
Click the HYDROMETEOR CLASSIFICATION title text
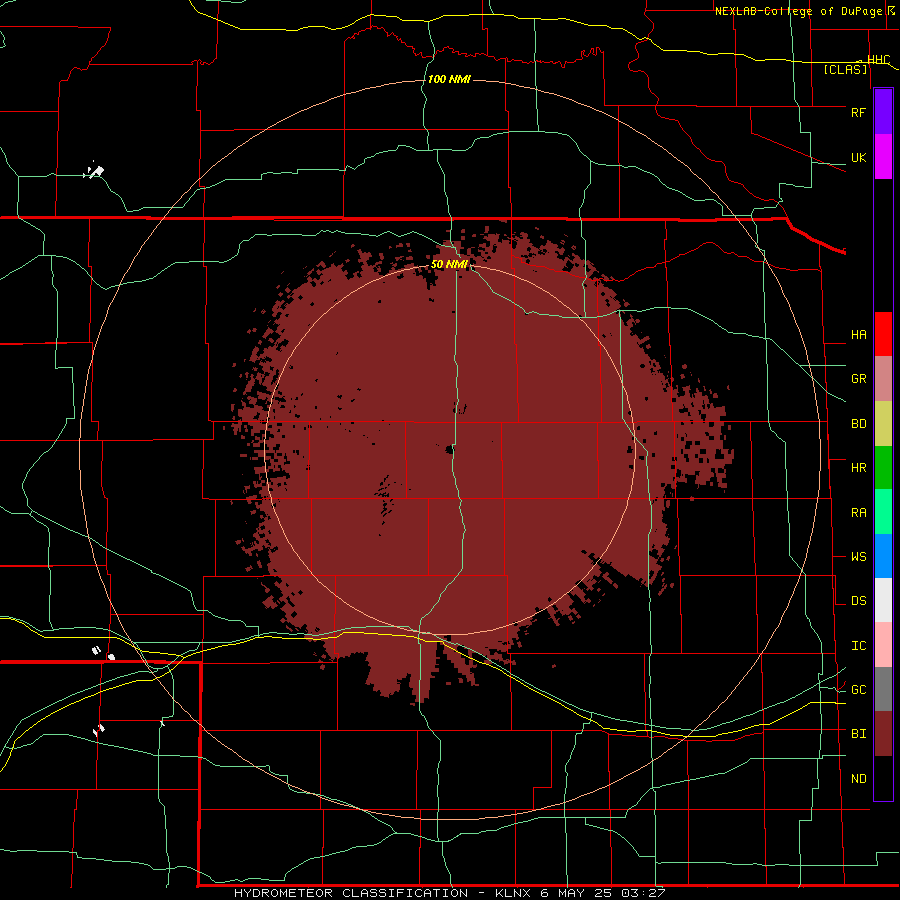(x=351, y=893)
